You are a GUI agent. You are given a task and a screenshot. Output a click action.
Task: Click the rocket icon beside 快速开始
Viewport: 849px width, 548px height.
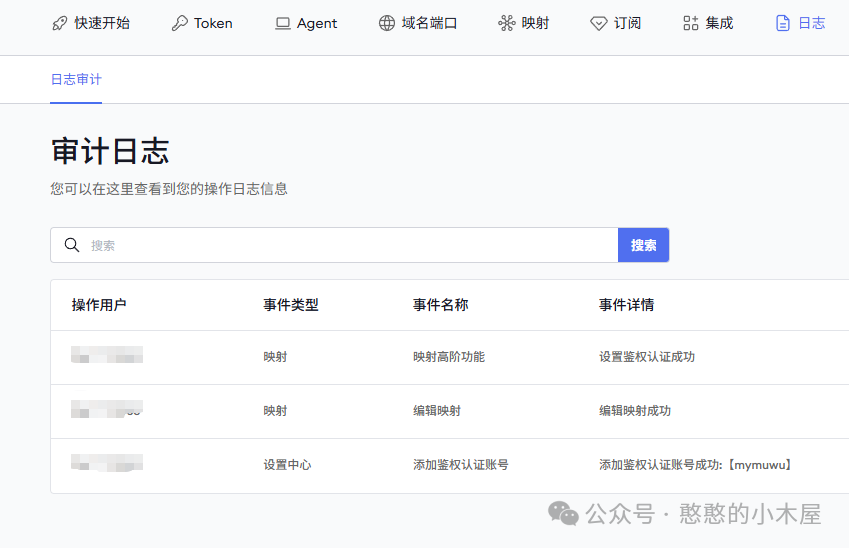[x=60, y=23]
